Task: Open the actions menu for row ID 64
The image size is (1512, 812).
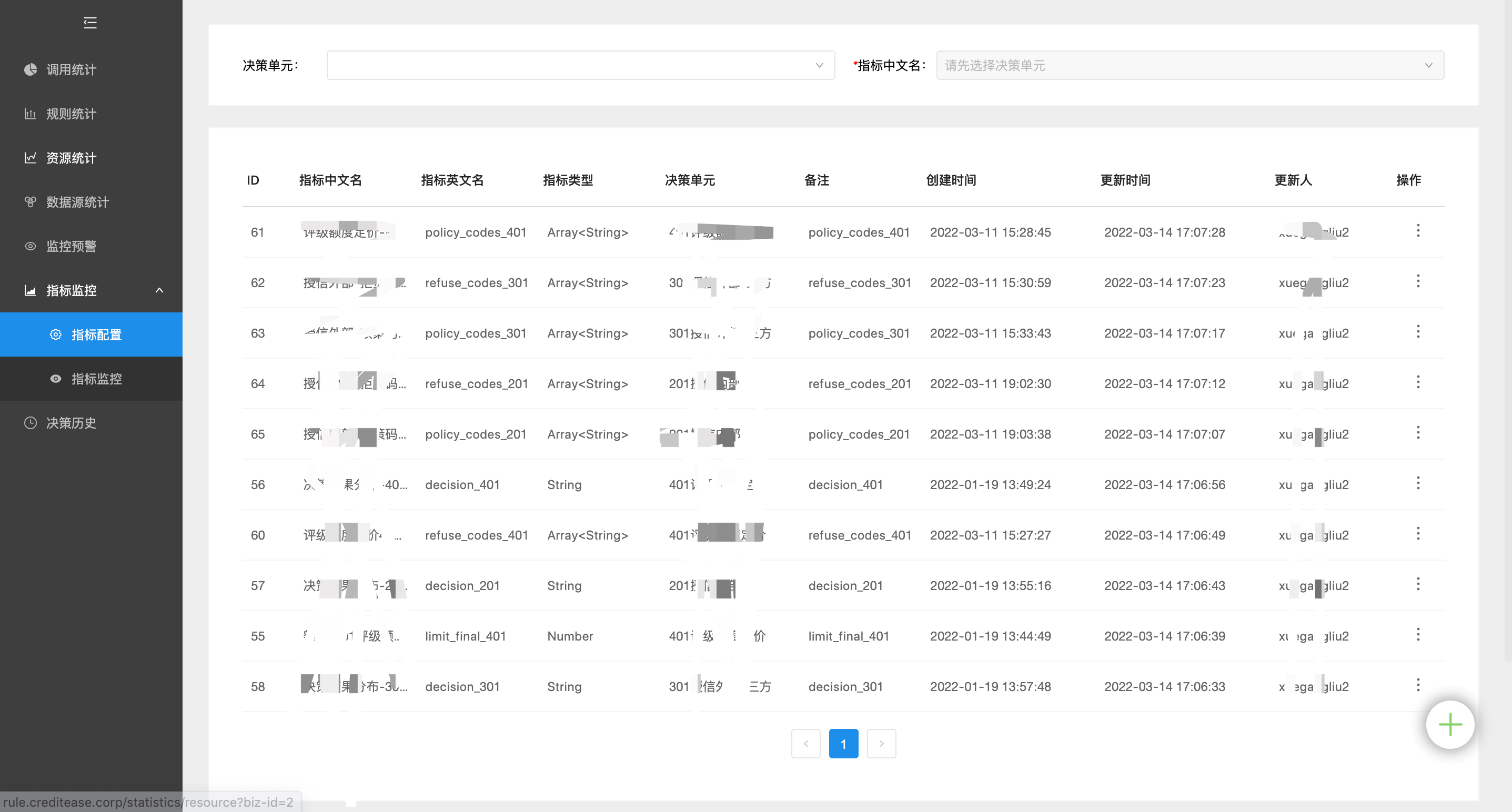Action: click(x=1418, y=382)
